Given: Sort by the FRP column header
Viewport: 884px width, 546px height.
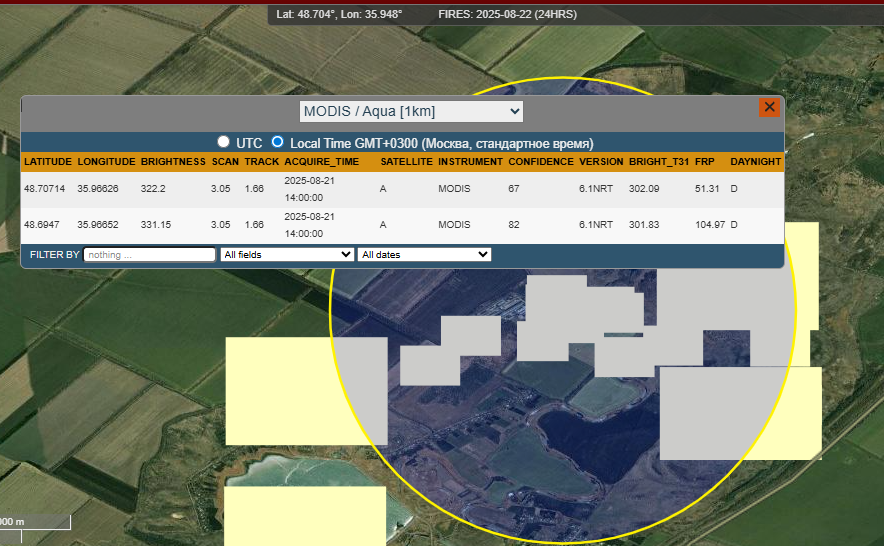Looking at the screenshot, I should [705, 161].
